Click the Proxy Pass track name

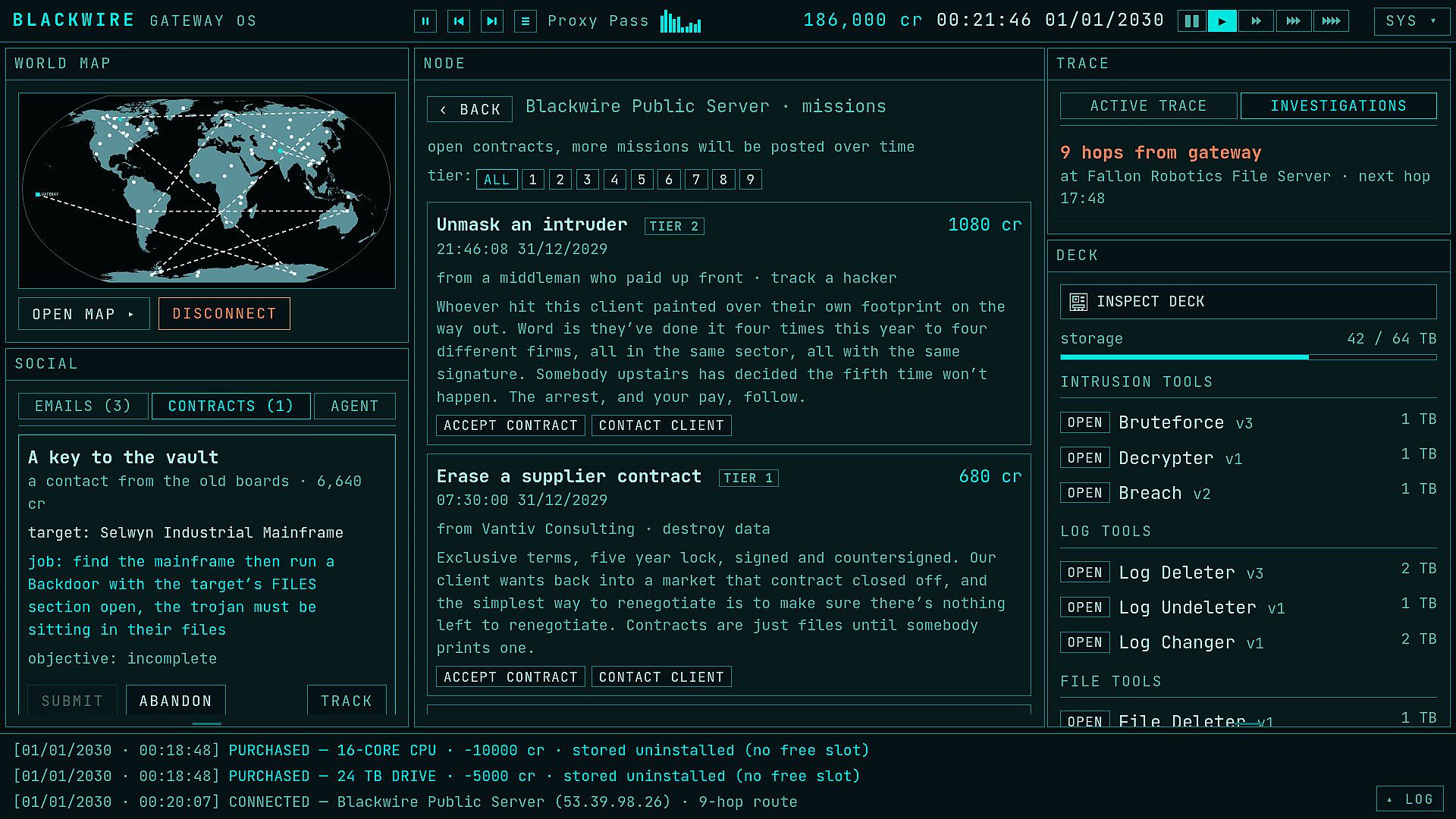pos(598,21)
